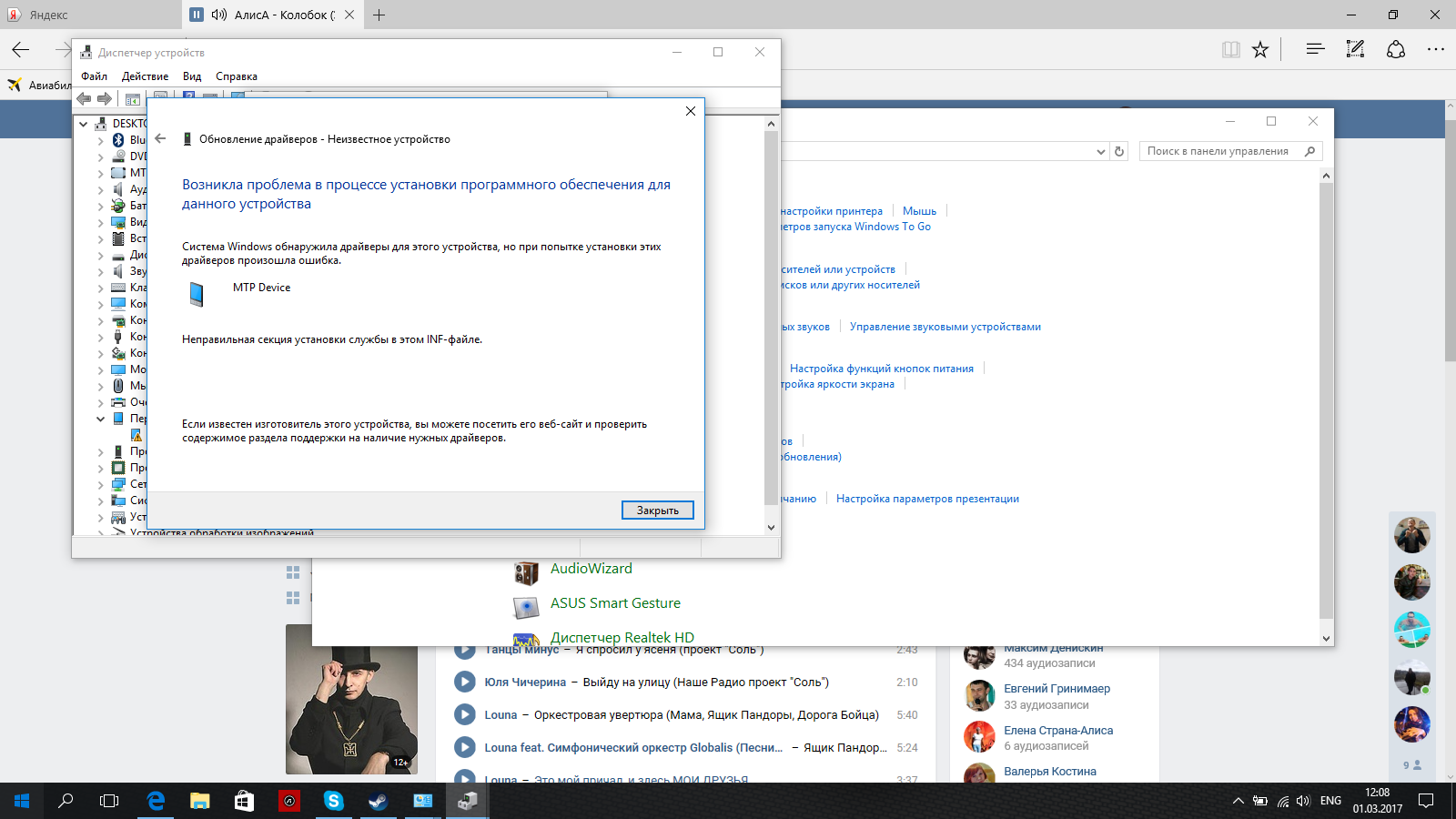
Task: Open address bar dropdown in Control Panel
Action: pos(1100,152)
